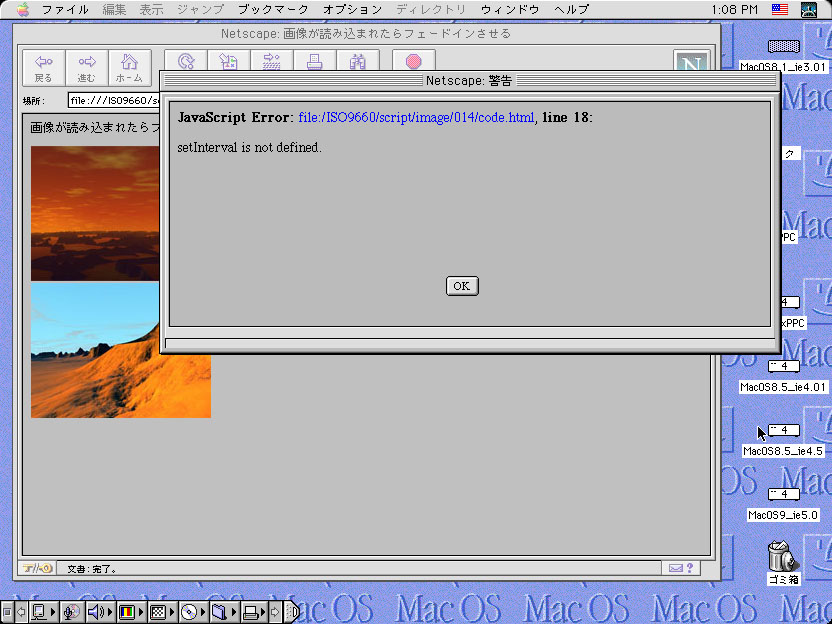Click the sunset landscape image
832x624 pixels.
point(95,213)
